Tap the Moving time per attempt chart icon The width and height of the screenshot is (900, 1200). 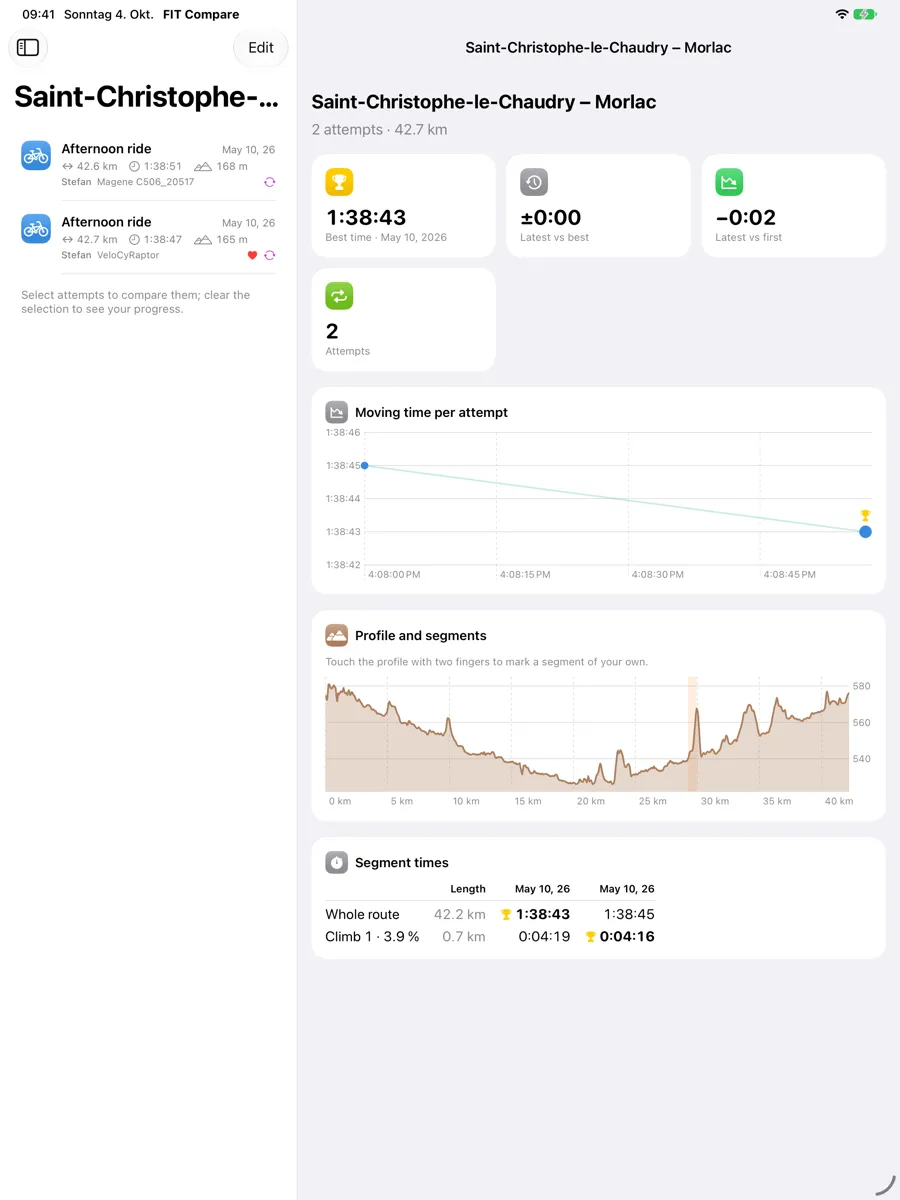[337, 412]
